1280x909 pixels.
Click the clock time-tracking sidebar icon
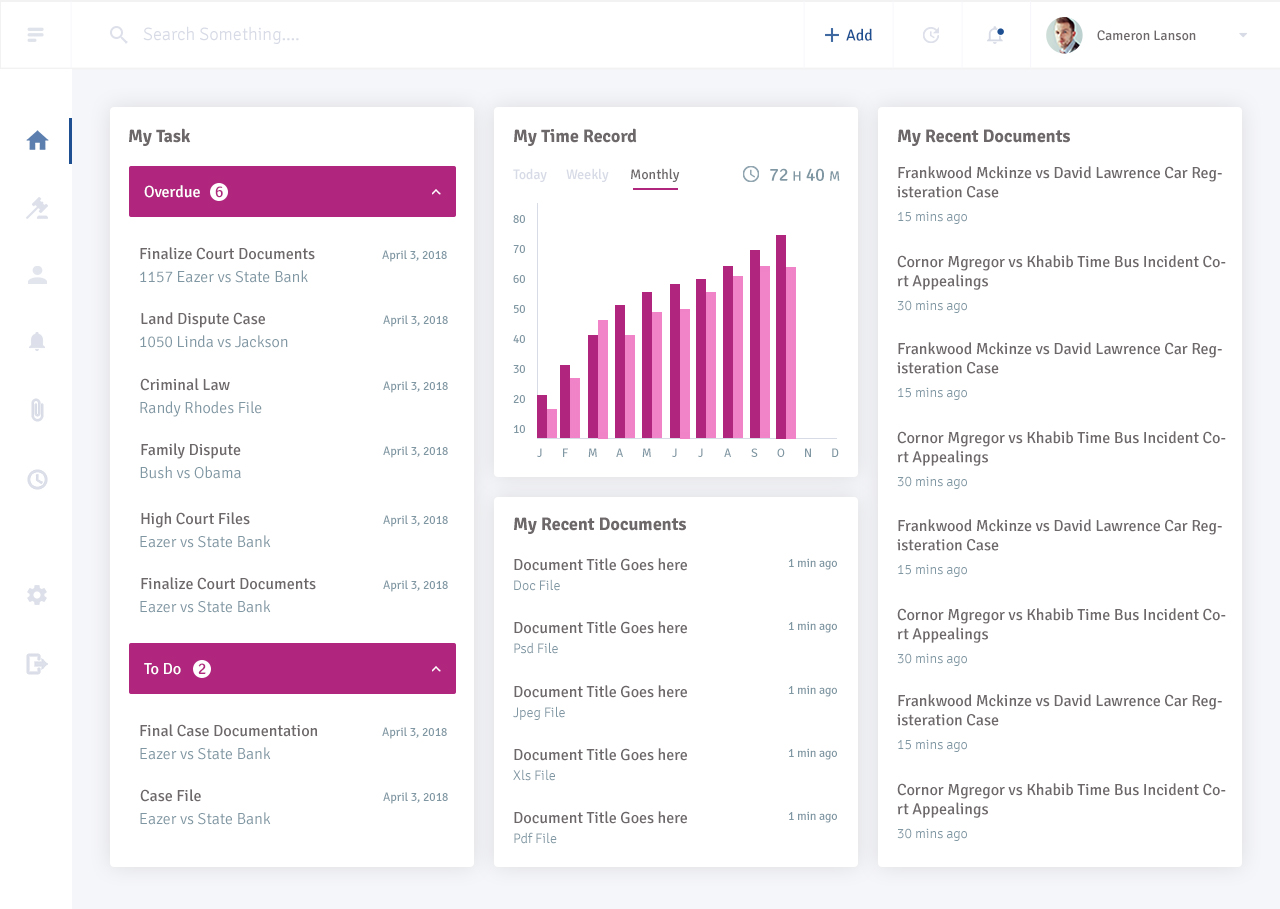coord(37,479)
